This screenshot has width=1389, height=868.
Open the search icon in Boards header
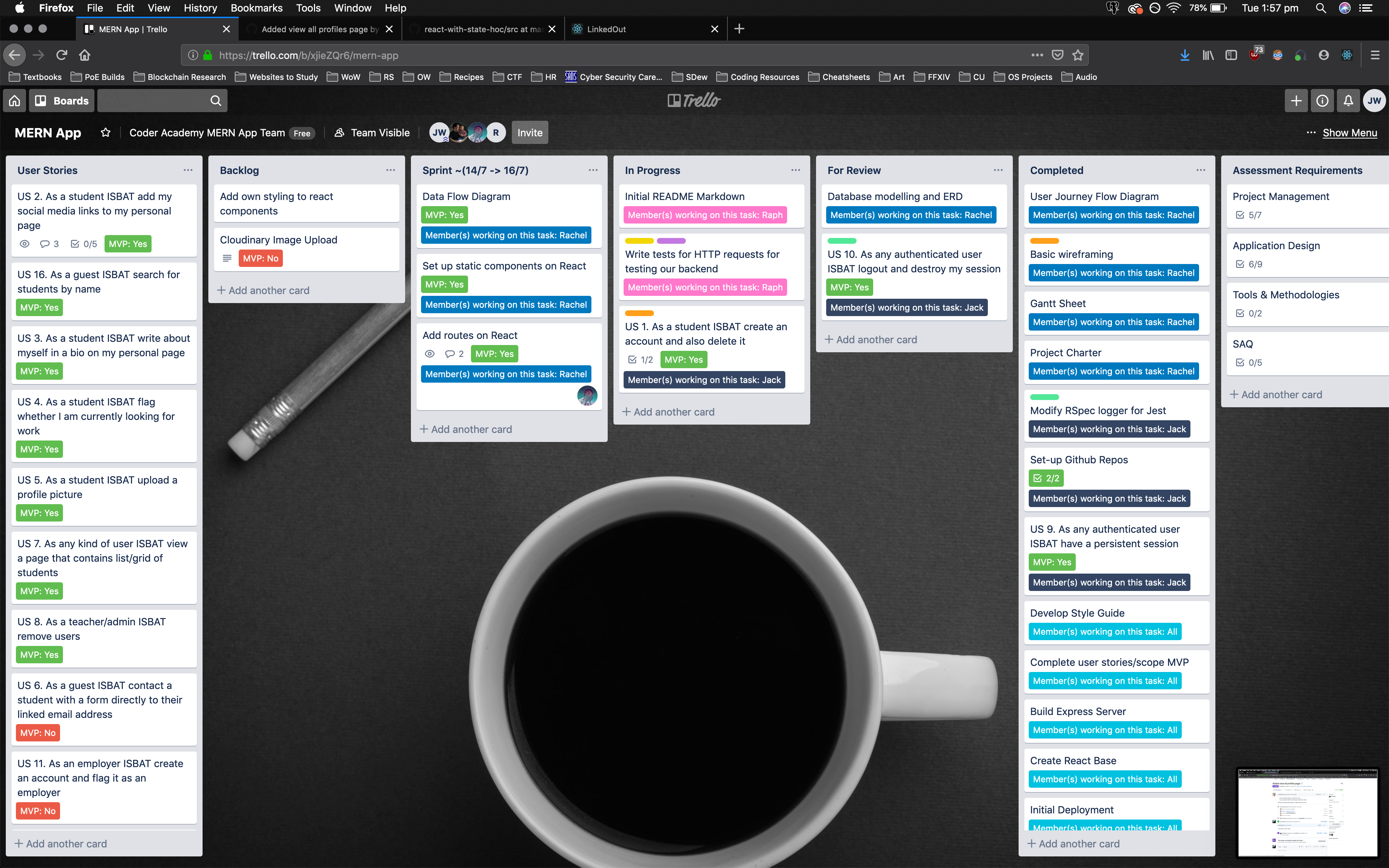tap(216, 100)
